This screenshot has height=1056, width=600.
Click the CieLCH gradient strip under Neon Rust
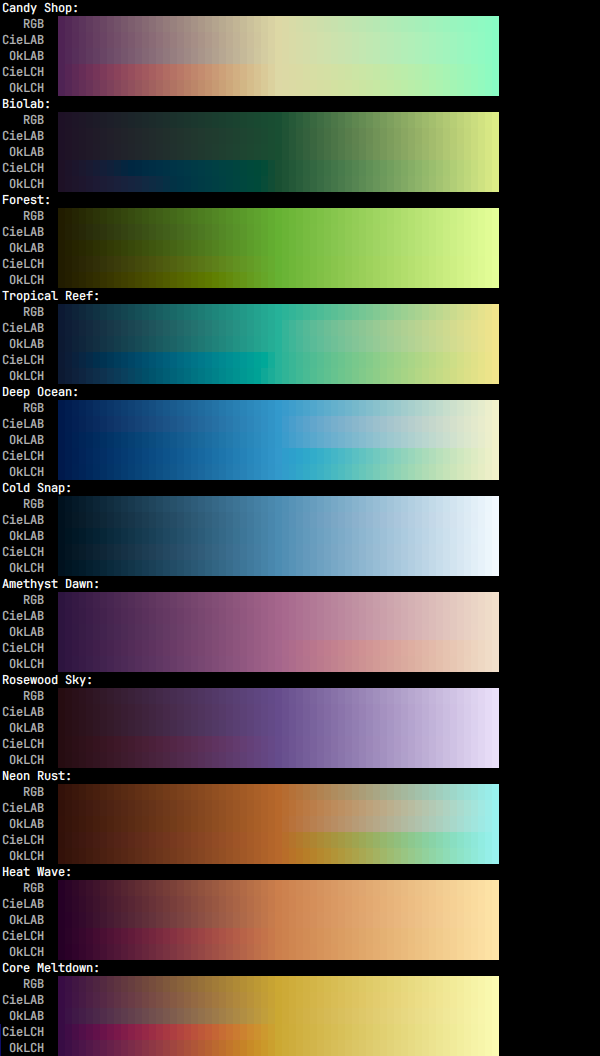(x=278, y=840)
